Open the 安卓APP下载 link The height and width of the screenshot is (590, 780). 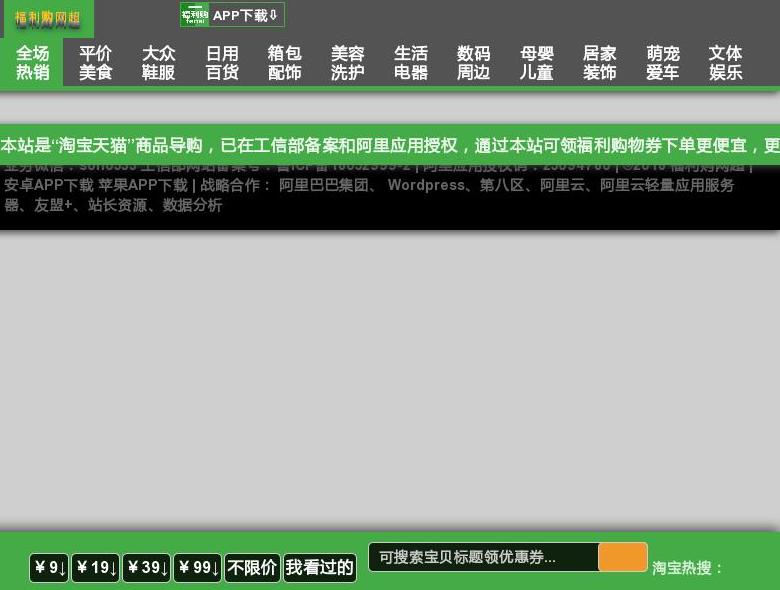pyautogui.click(x=49, y=185)
